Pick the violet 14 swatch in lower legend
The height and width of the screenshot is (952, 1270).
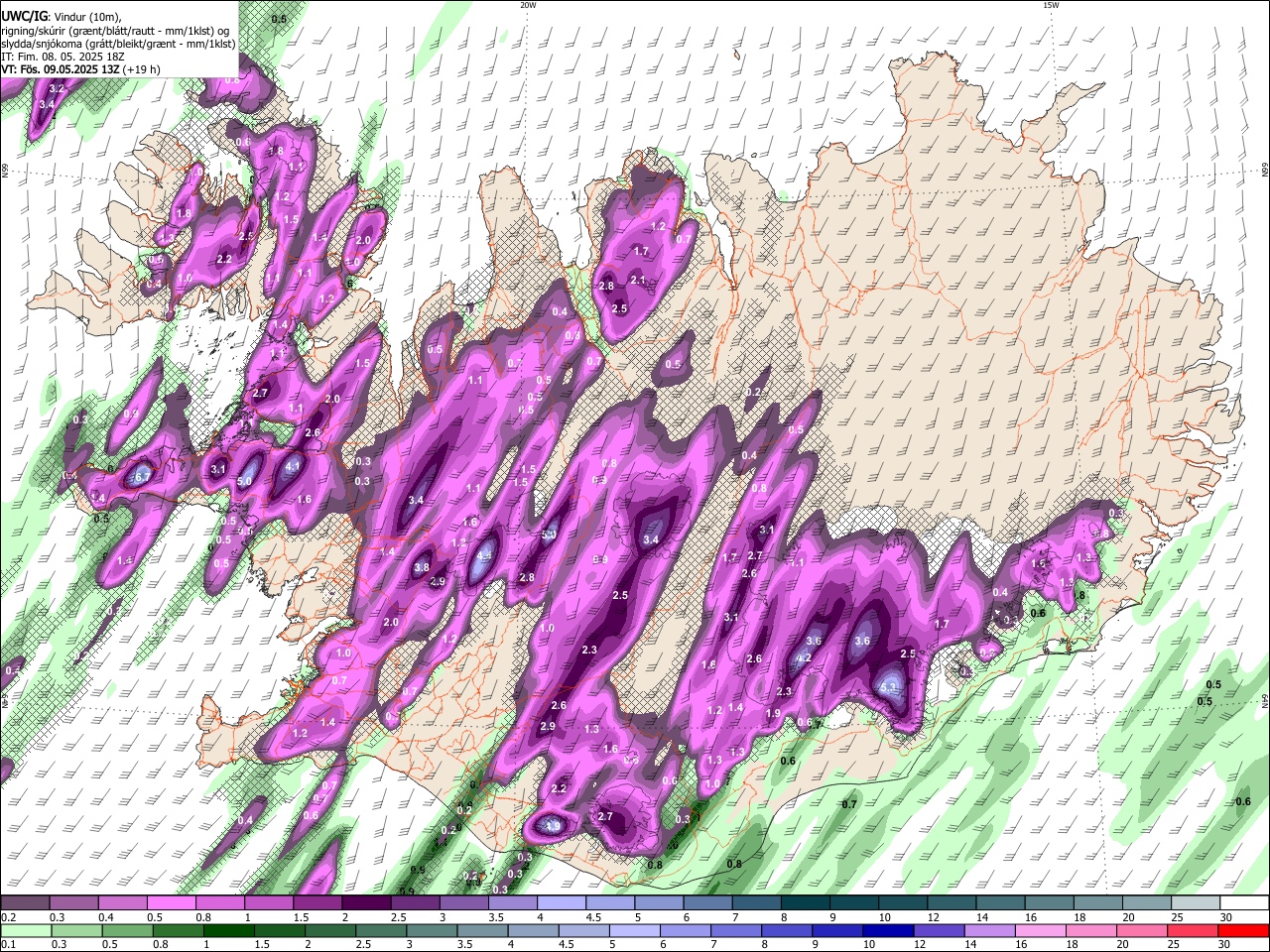coord(989,931)
